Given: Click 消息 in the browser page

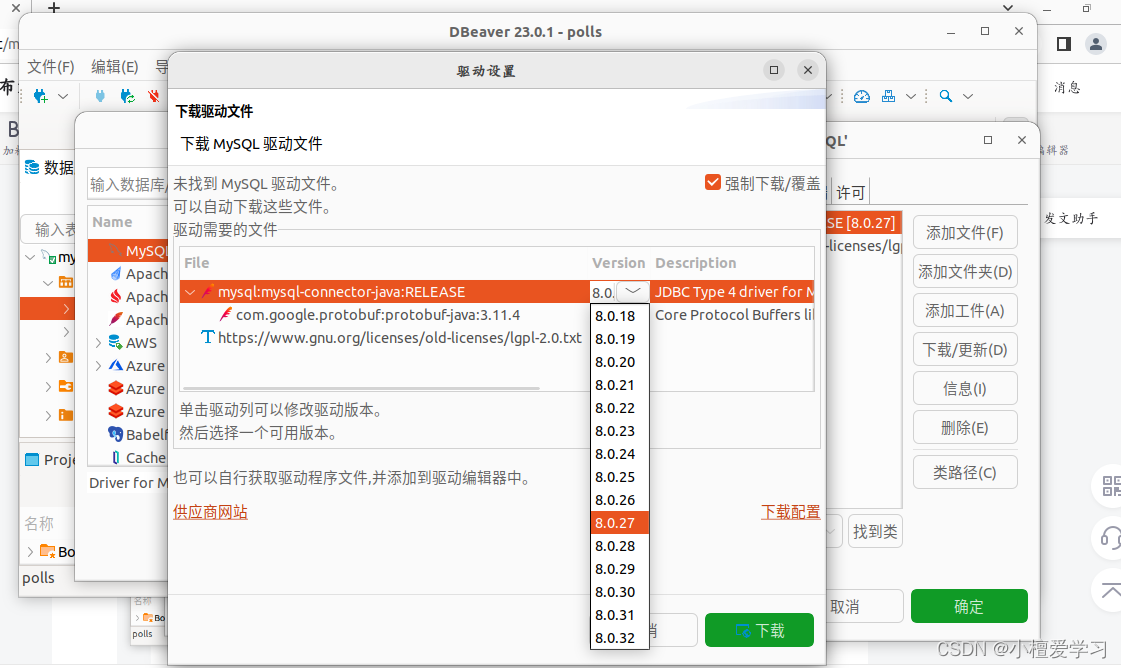Looking at the screenshot, I should [x=1067, y=87].
